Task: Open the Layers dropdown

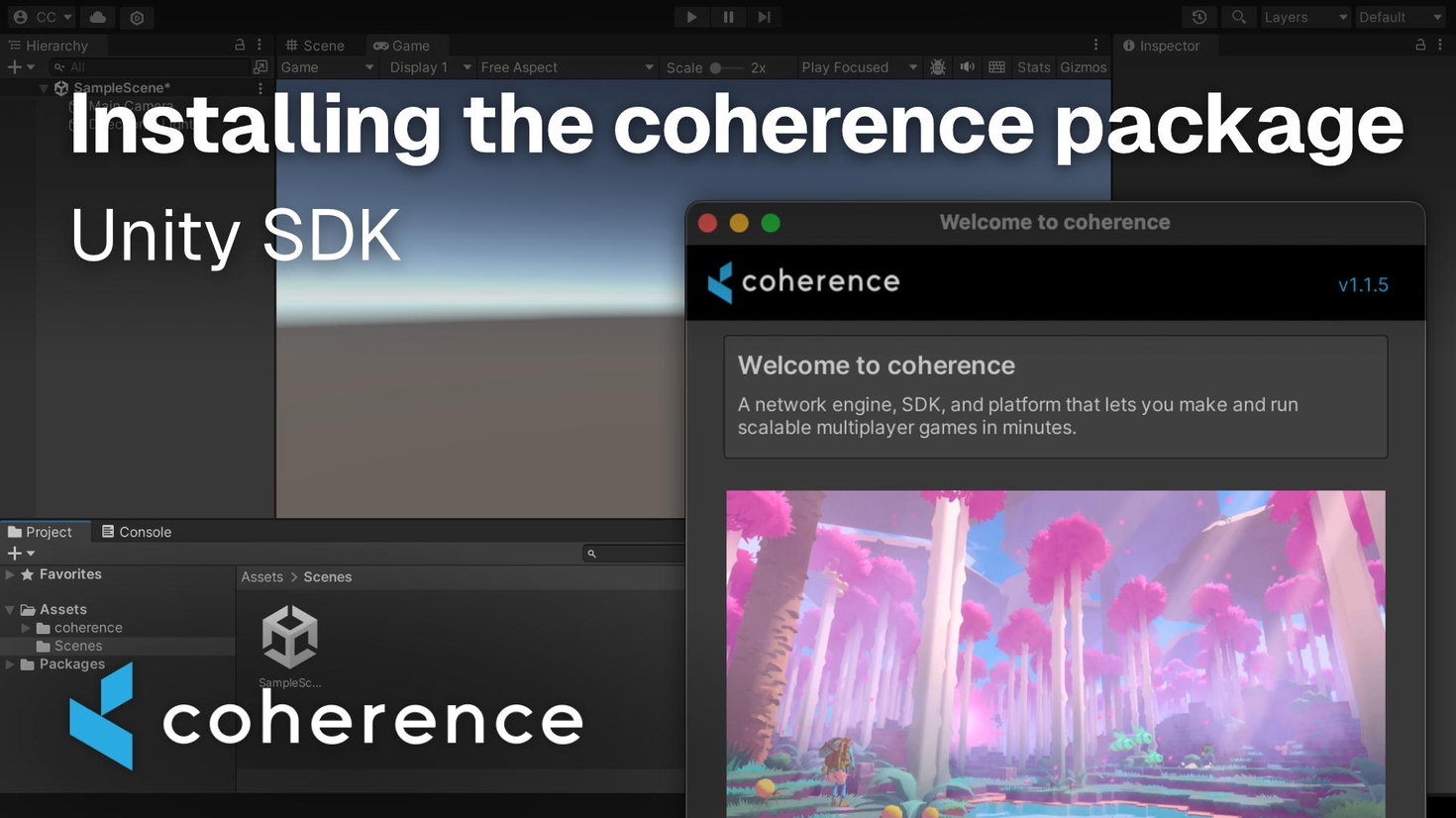Action: (x=1304, y=17)
